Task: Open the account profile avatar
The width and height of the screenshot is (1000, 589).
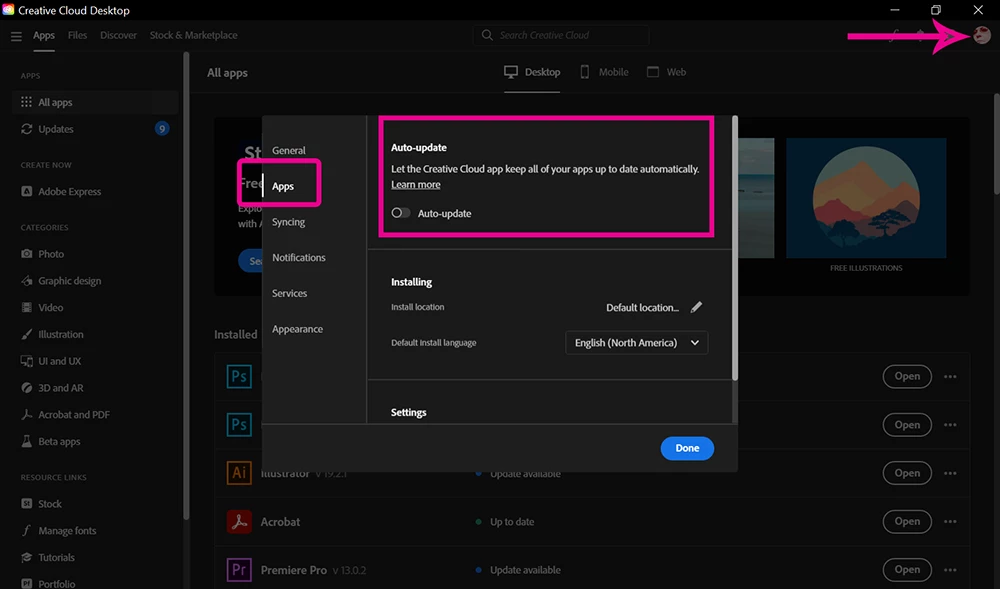Action: [982, 35]
